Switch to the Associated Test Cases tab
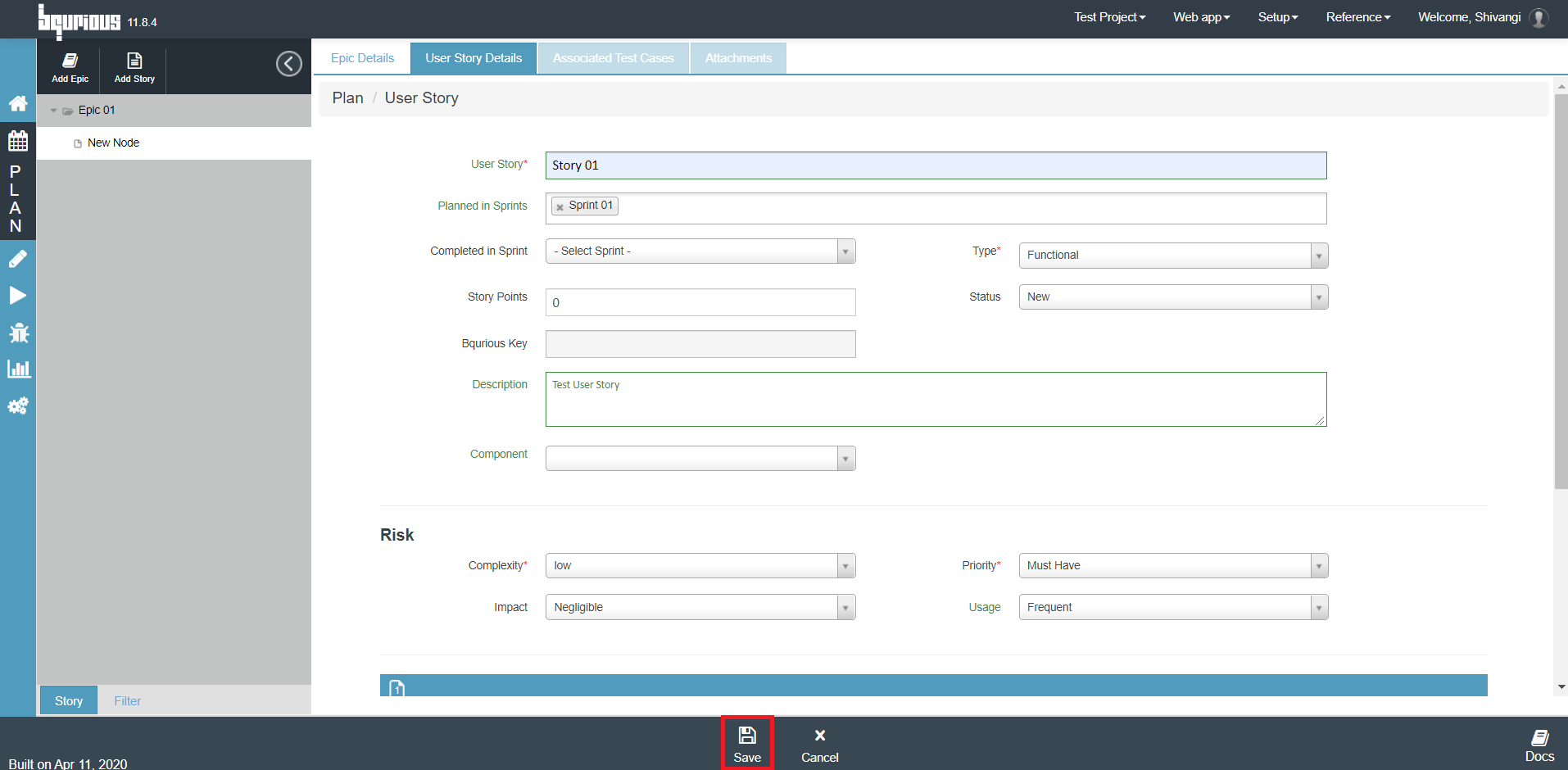Viewport: 1568px width, 770px height. (614, 58)
